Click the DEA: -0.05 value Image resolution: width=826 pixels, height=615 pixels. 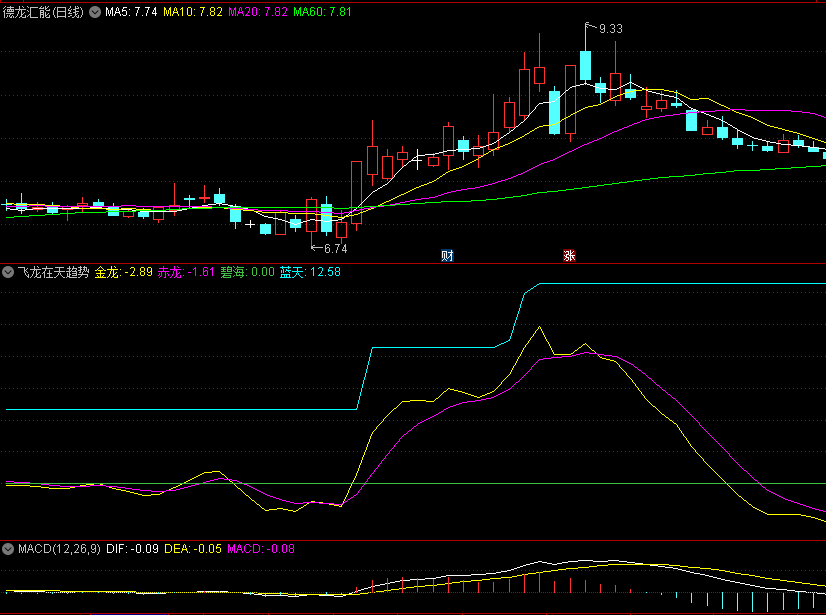click(x=193, y=549)
